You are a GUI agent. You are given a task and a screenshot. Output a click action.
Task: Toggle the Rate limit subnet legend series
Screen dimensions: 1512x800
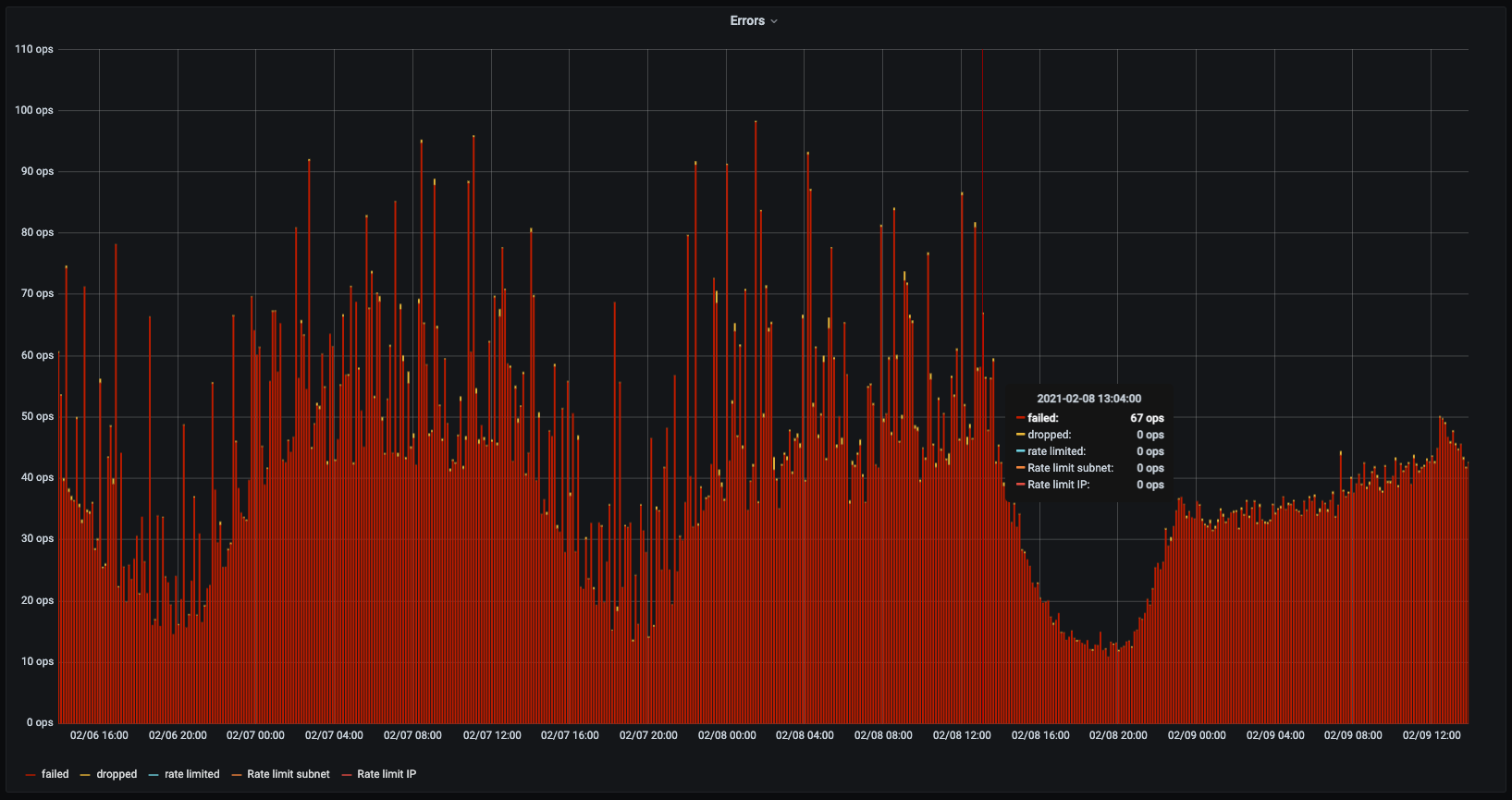tap(289, 774)
